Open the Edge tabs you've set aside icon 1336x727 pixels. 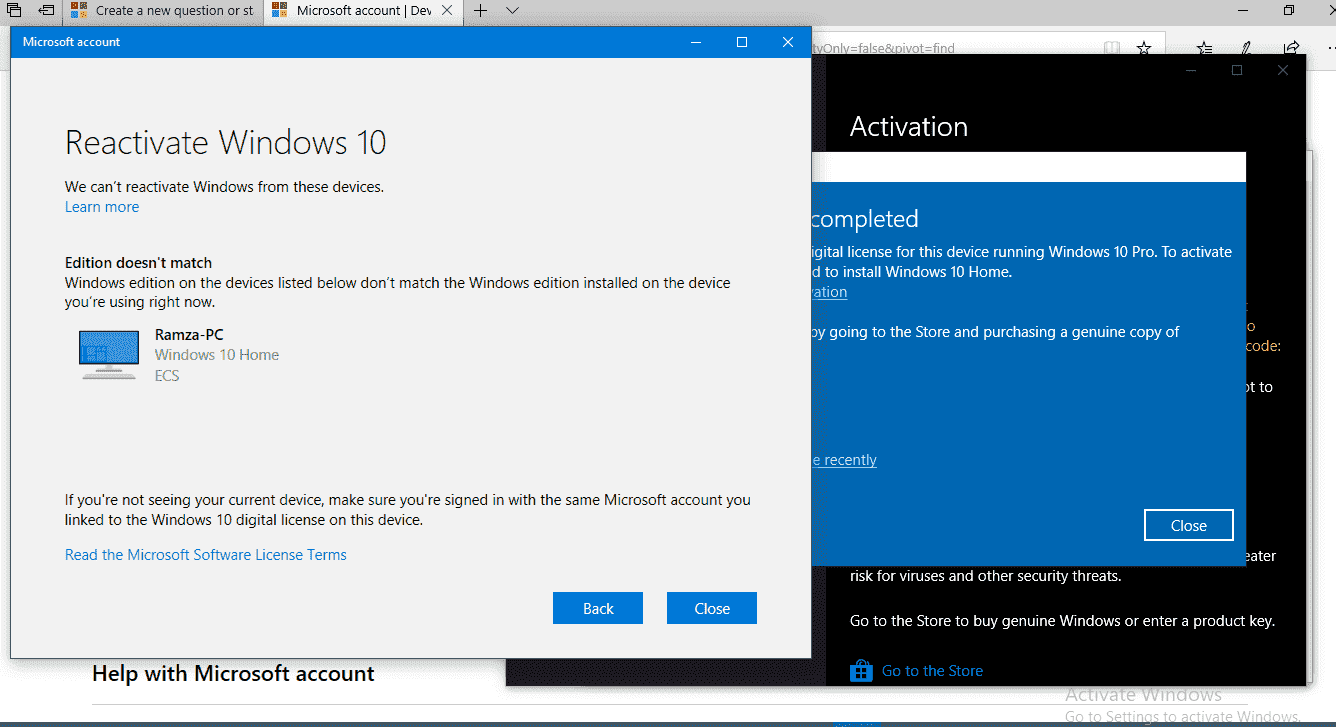click(15, 10)
